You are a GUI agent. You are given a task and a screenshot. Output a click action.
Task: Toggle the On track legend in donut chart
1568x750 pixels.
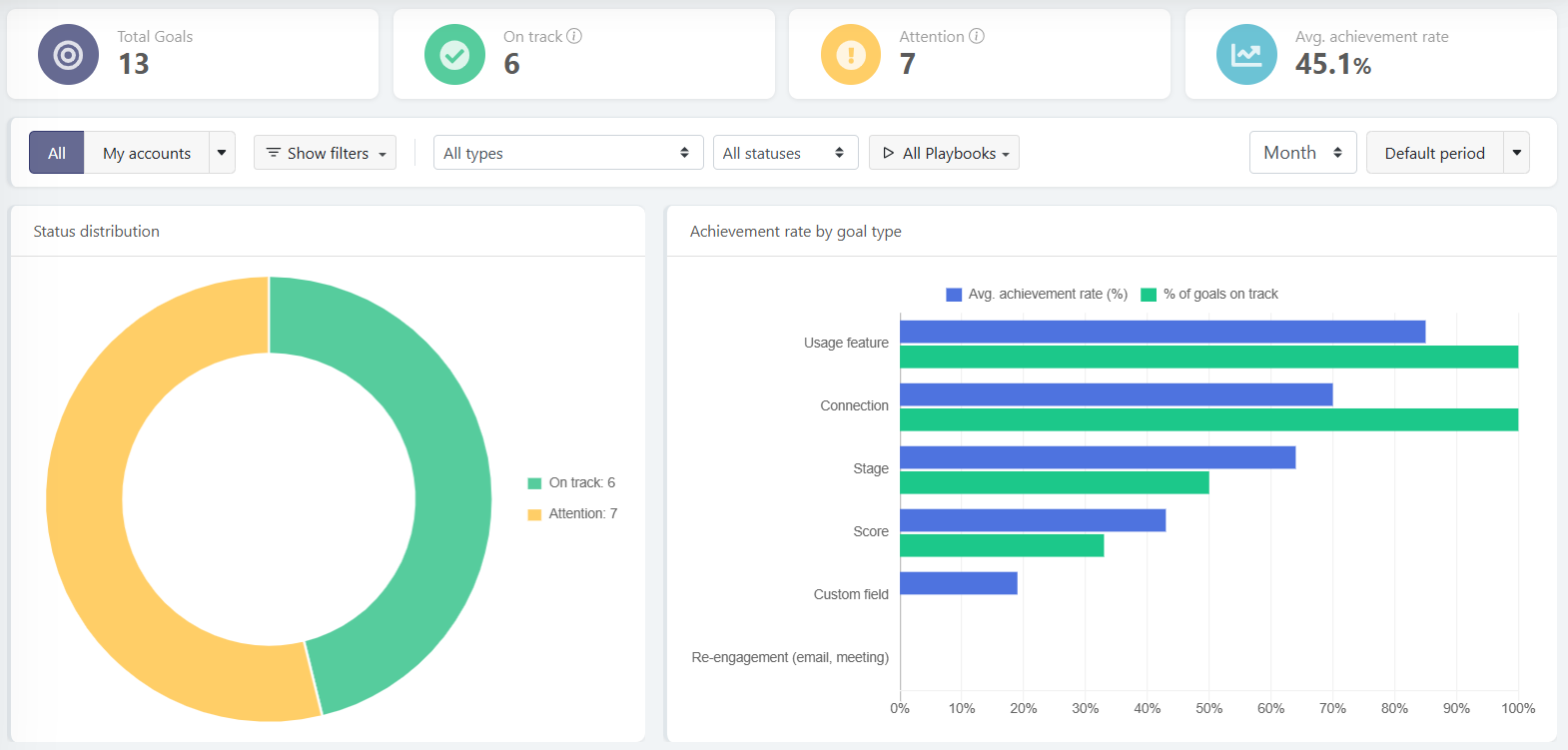click(x=572, y=482)
